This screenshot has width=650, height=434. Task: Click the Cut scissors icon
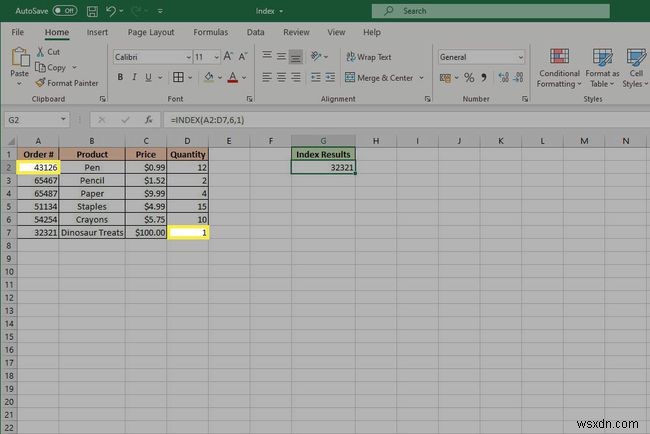pos(40,52)
